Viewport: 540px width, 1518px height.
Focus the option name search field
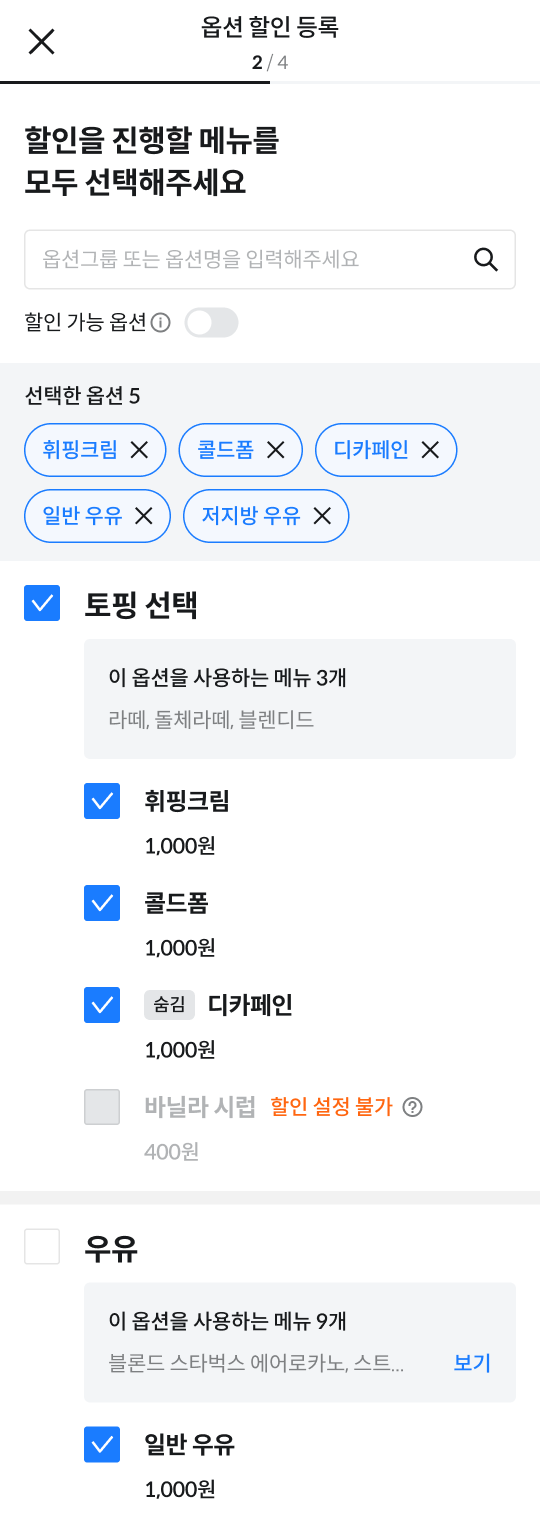tap(270, 260)
